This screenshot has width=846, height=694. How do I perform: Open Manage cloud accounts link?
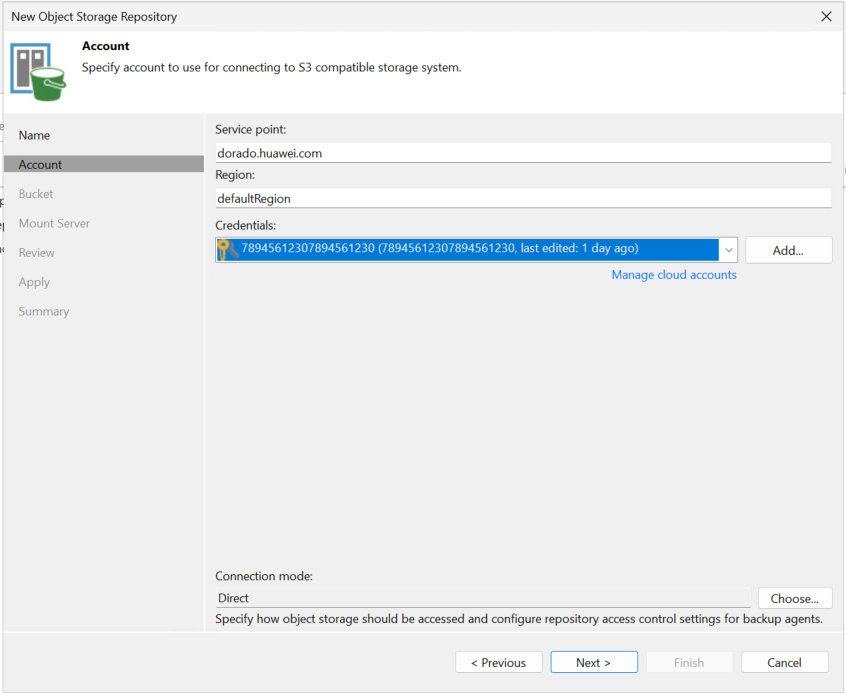(x=674, y=275)
